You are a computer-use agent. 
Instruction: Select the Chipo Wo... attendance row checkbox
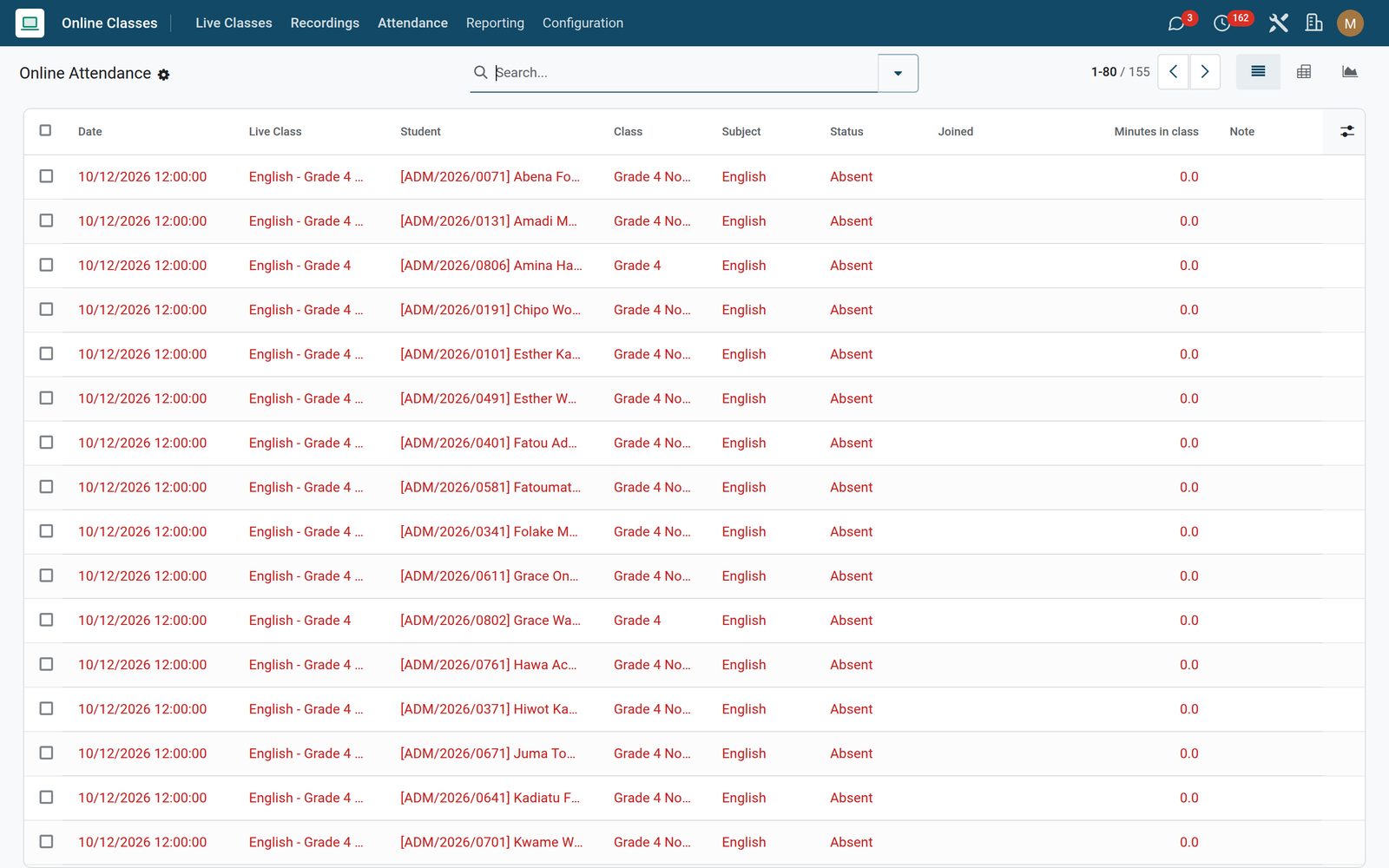pos(46,309)
